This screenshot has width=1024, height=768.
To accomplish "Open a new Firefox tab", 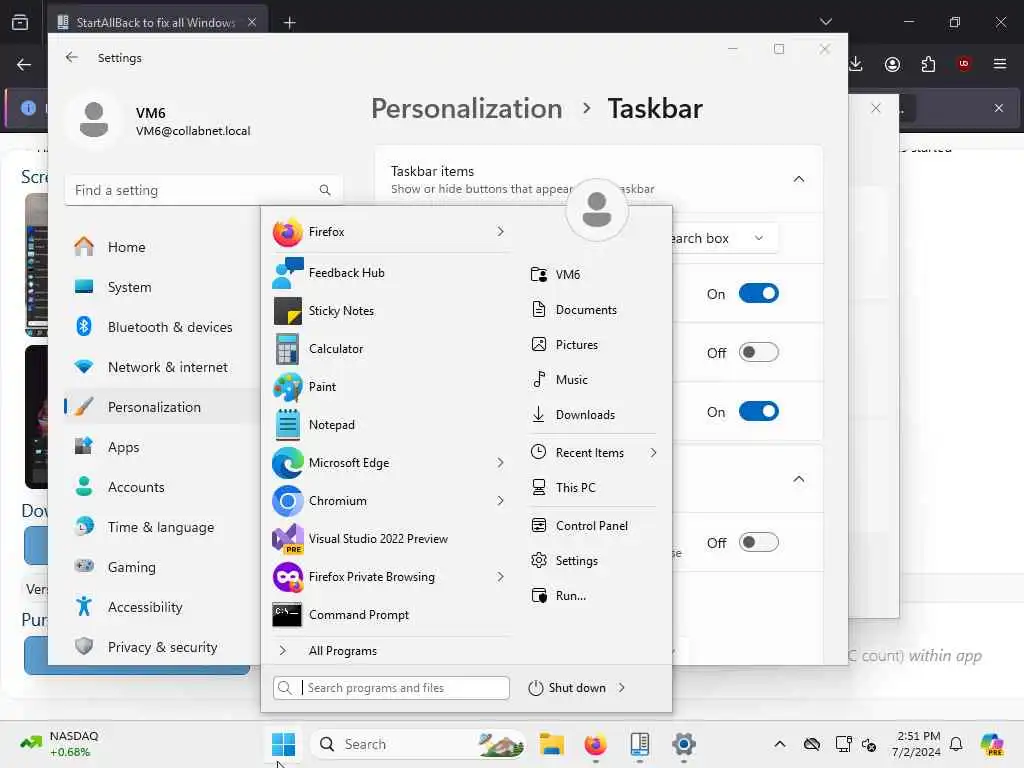I will pos(289,23).
